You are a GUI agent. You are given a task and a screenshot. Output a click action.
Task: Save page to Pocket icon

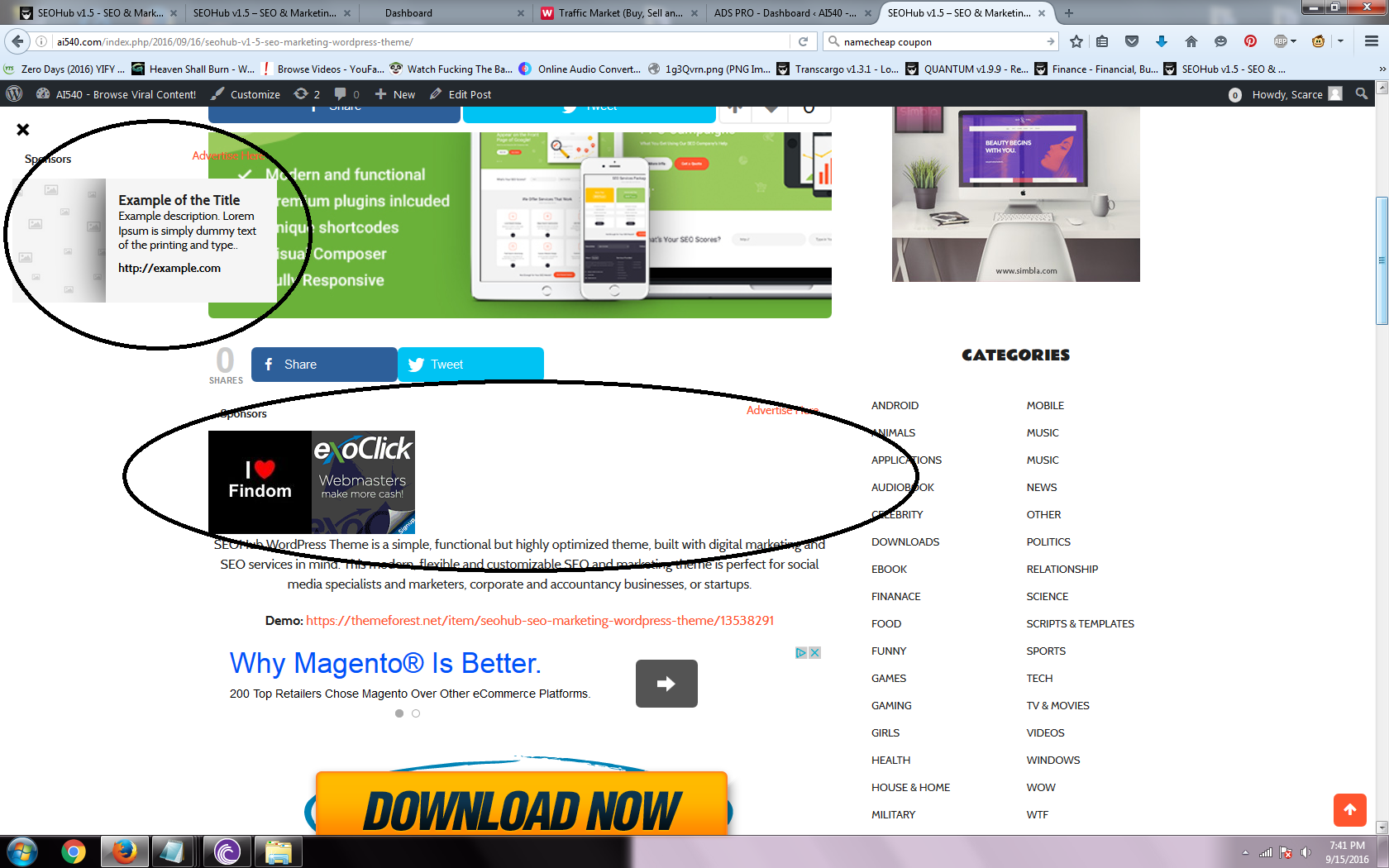(1132, 41)
